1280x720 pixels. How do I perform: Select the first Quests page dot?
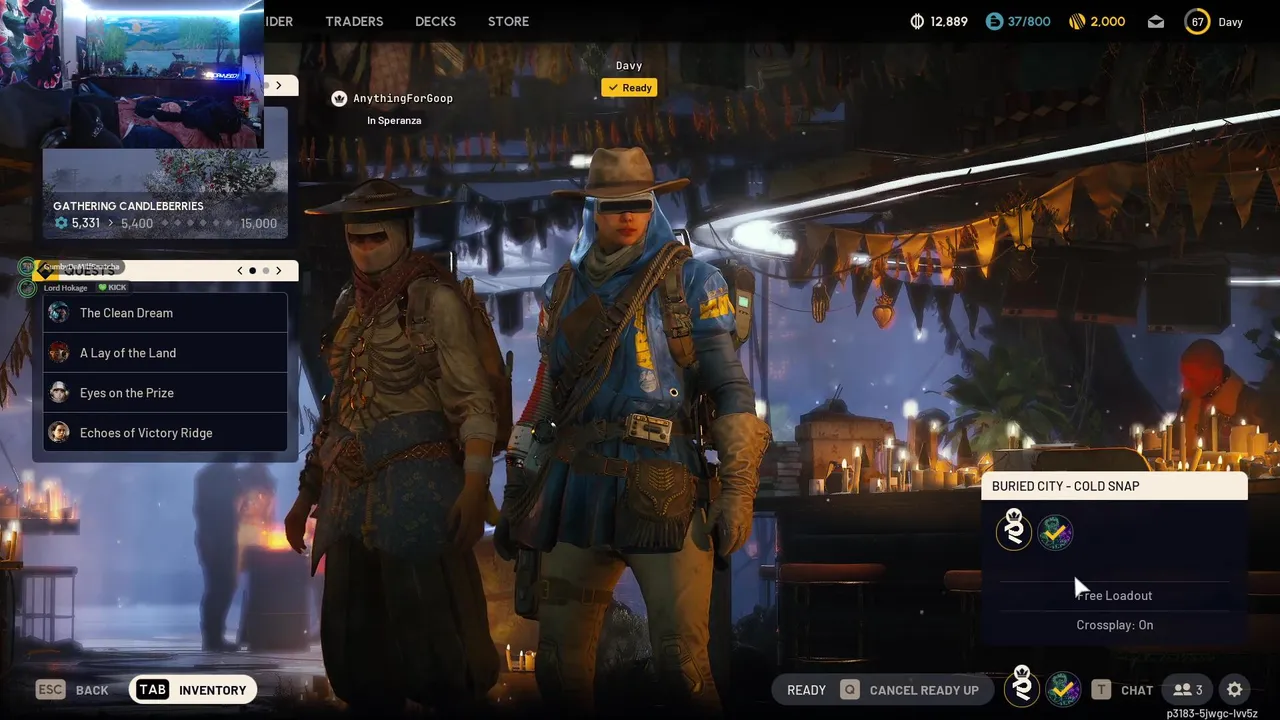[252, 270]
